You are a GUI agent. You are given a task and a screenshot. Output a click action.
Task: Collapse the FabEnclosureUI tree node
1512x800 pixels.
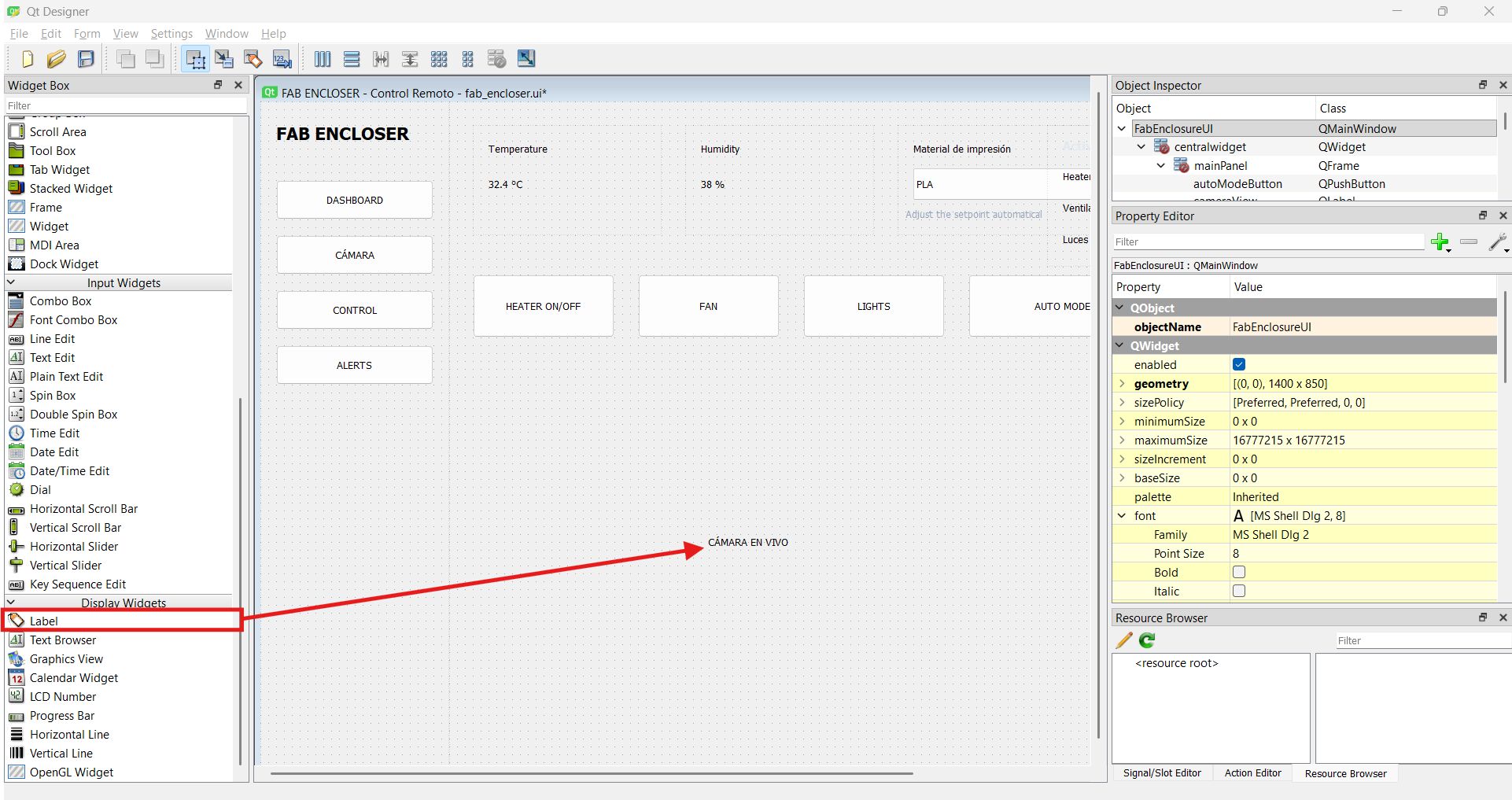[x=1122, y=128]
